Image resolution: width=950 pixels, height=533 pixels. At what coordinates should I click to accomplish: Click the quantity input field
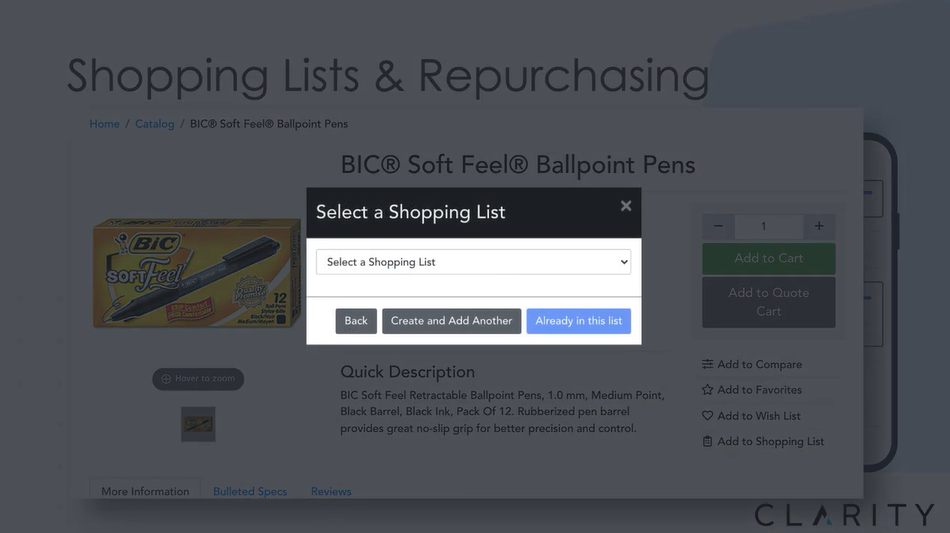769,226
